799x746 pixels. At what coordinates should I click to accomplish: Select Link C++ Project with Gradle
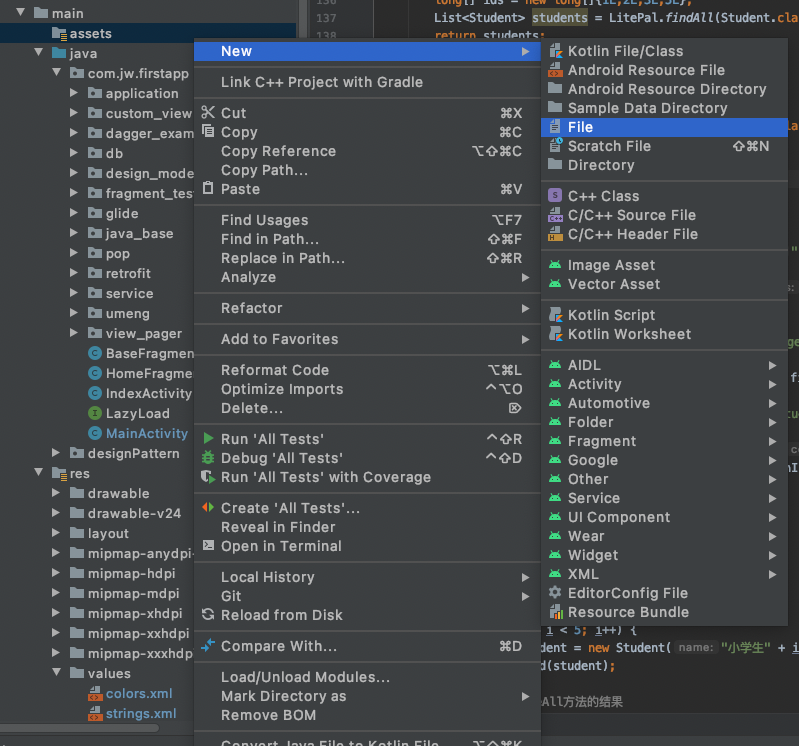point(367,82)
